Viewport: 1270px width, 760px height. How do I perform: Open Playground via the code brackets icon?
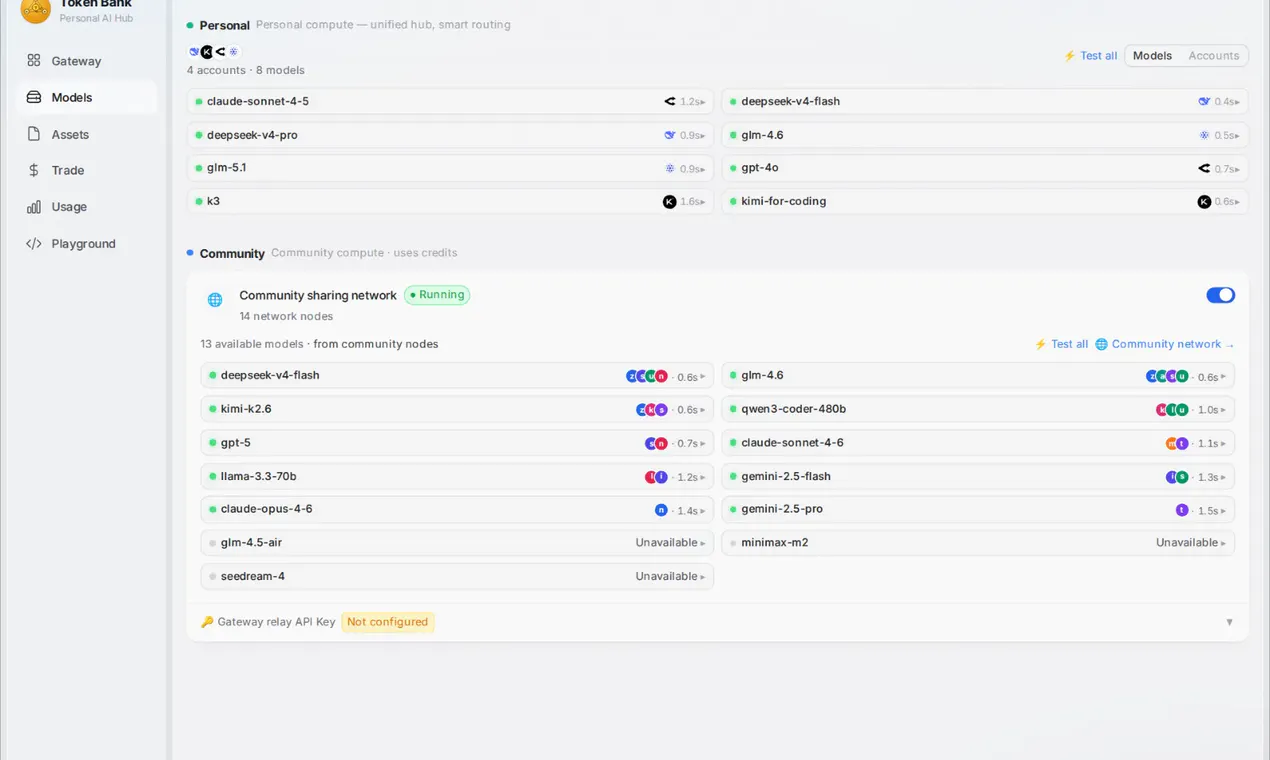click(34, 244)
